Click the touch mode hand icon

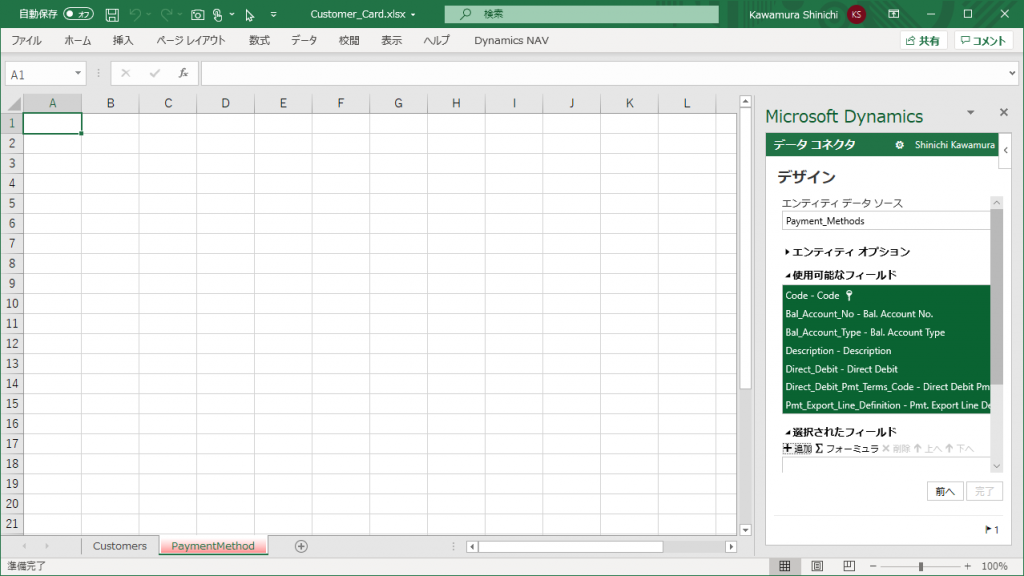[x=217, y=14]
